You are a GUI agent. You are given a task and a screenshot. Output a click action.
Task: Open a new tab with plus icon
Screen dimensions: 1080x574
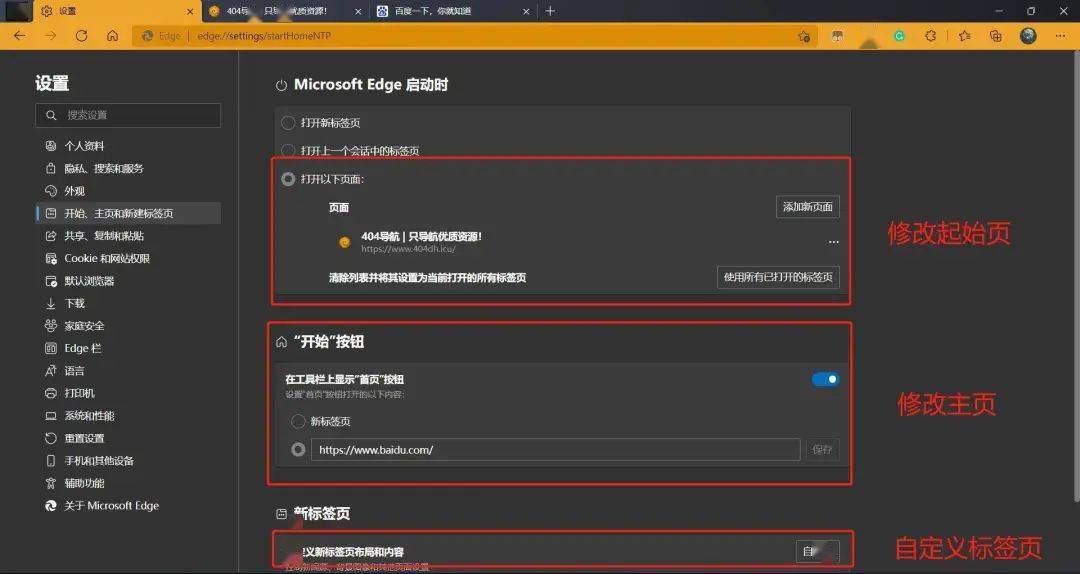pyautogui.click(x=550, y=11)
